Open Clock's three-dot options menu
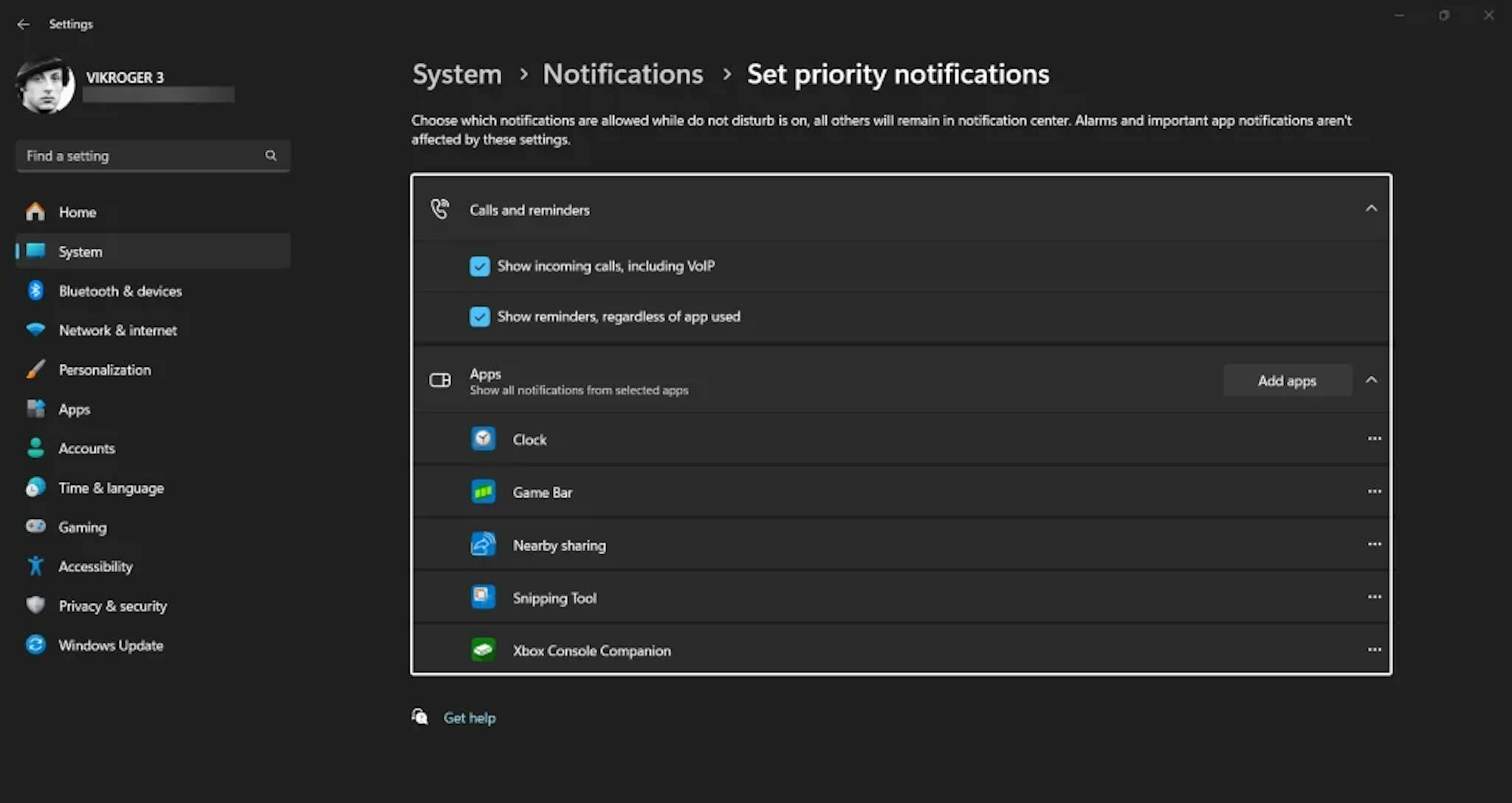 [1374, 438]
